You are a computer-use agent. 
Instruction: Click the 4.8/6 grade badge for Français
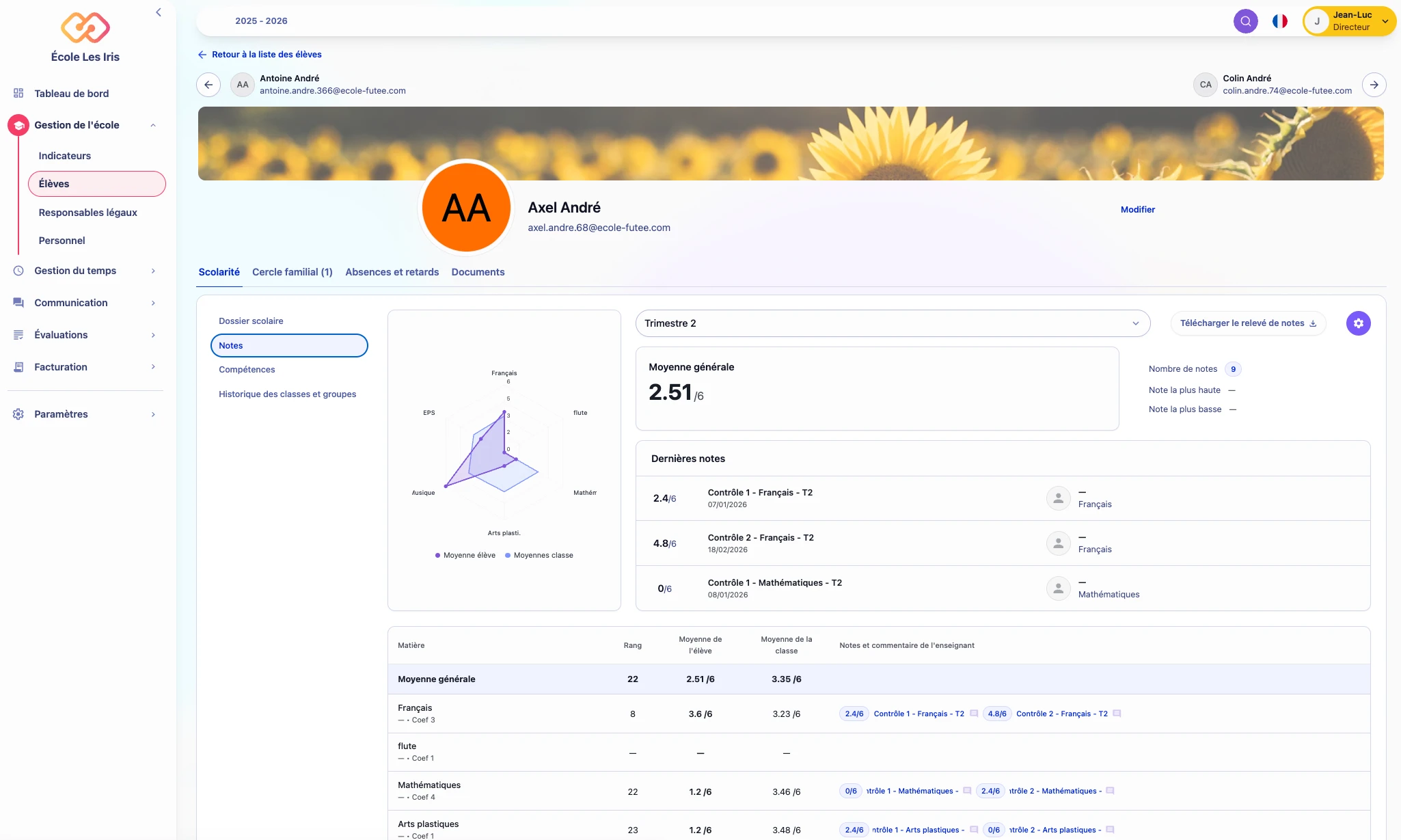[997, 714]
